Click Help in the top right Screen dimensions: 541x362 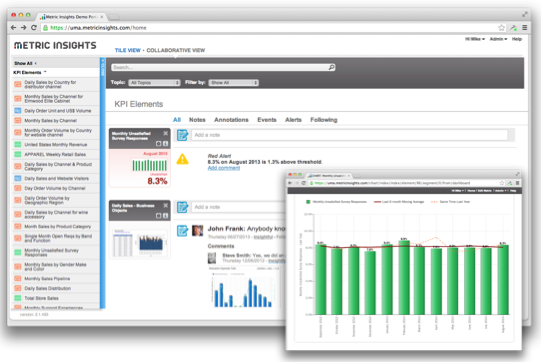pos(517,39)
